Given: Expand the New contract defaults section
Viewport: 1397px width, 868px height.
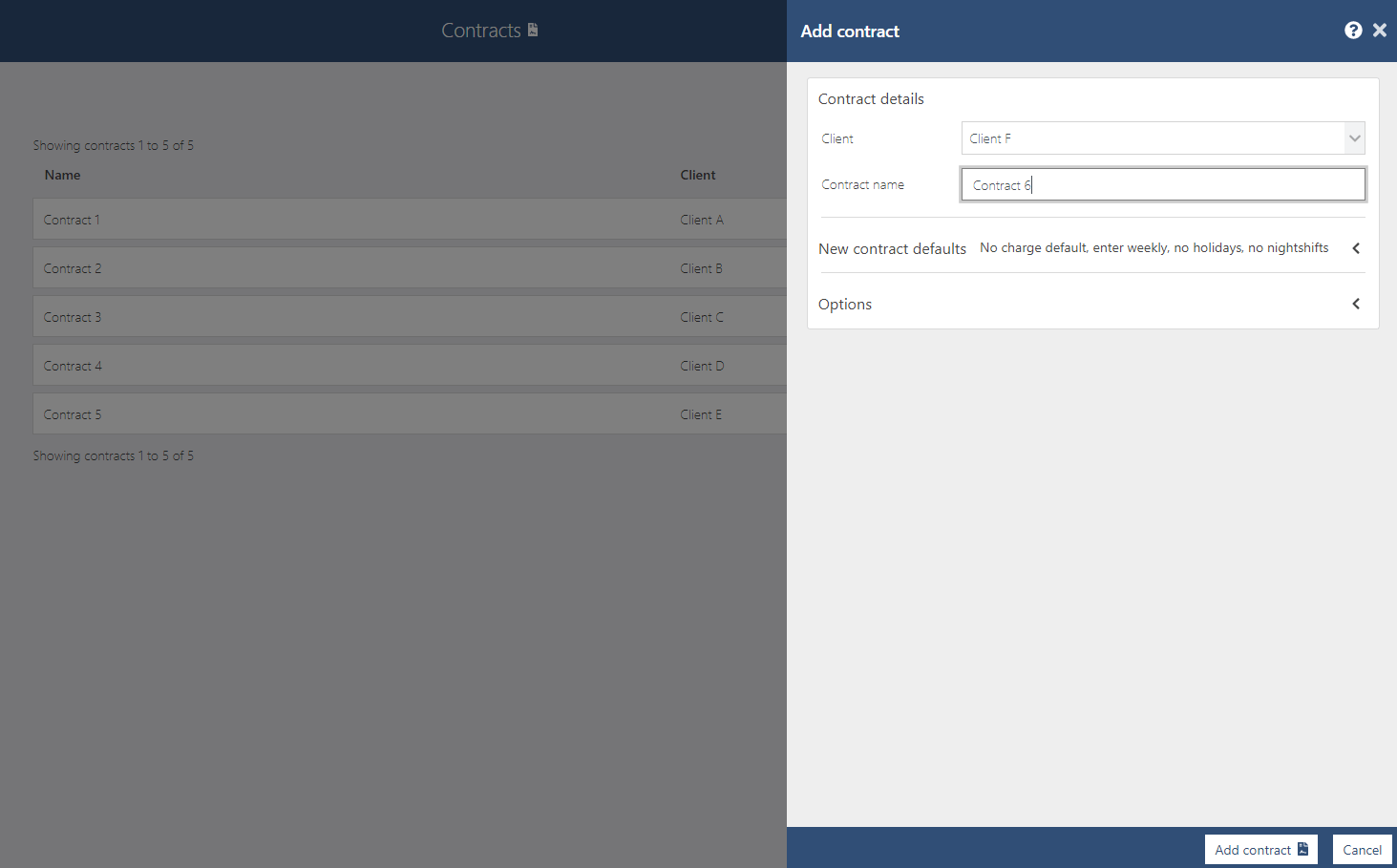Looking at the screenshot, I should click(1091, 248).
